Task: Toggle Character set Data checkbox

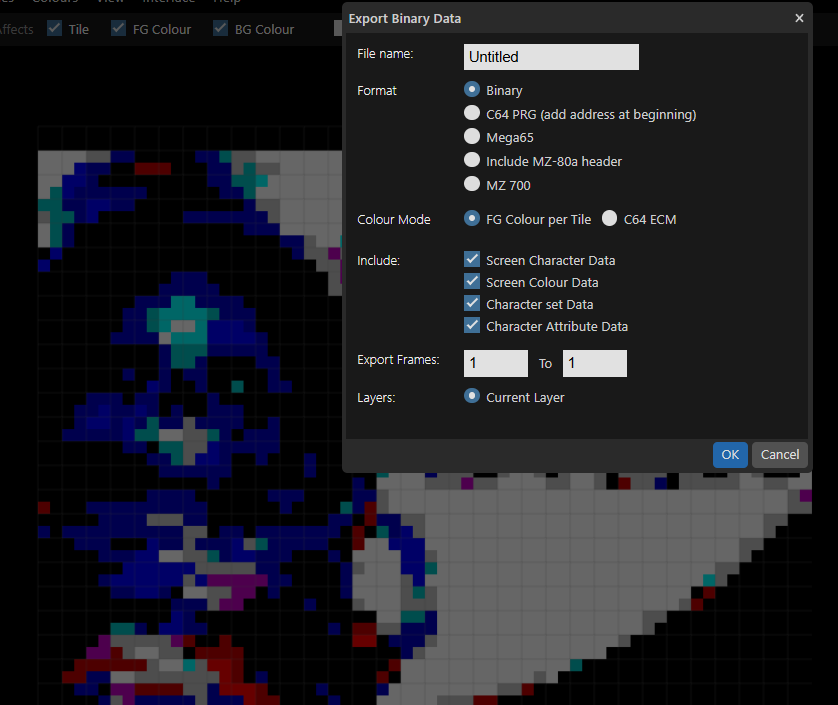Action: coord(472,303)
